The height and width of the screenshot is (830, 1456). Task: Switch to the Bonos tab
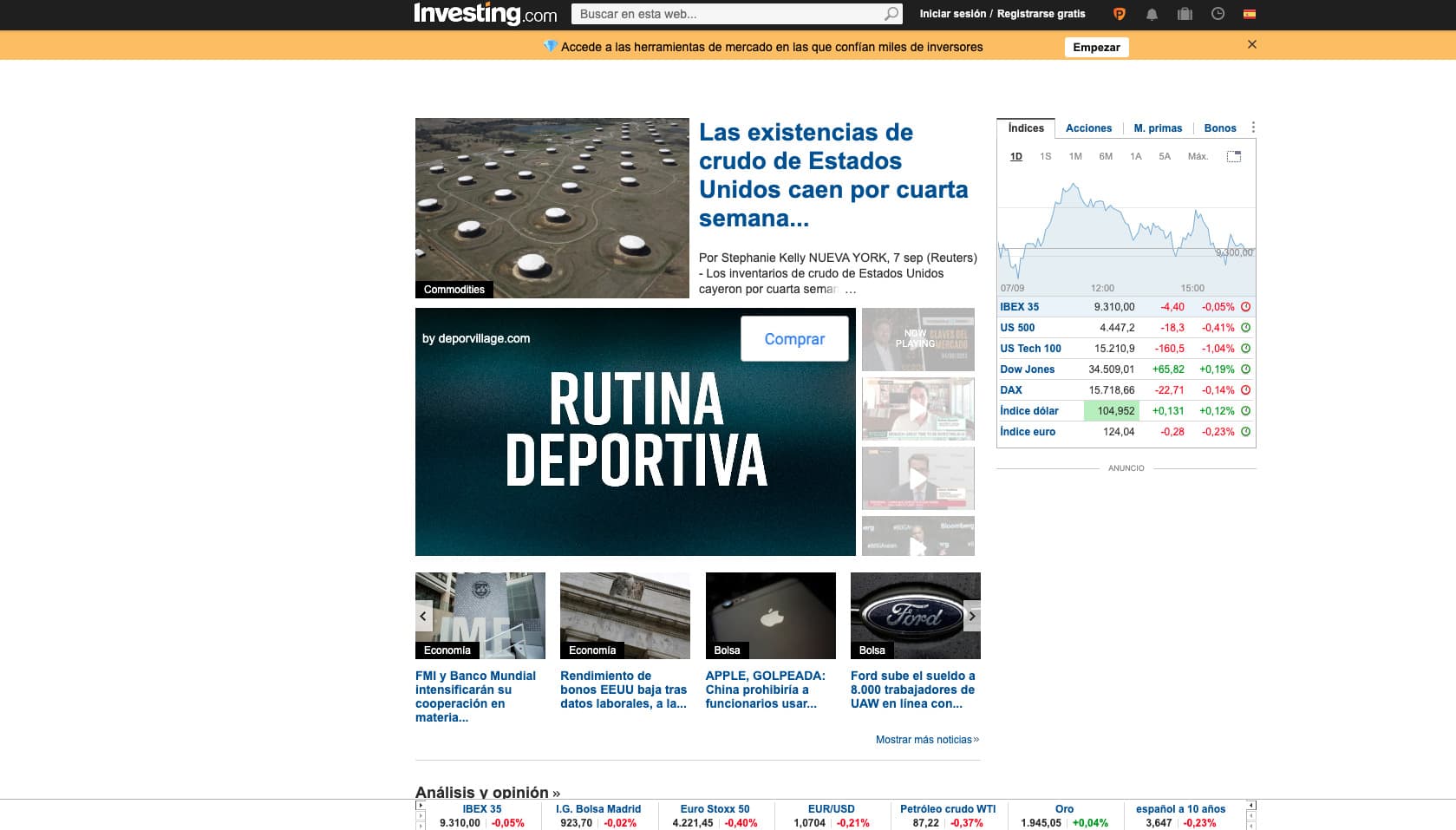click(x=1220, y=128)
